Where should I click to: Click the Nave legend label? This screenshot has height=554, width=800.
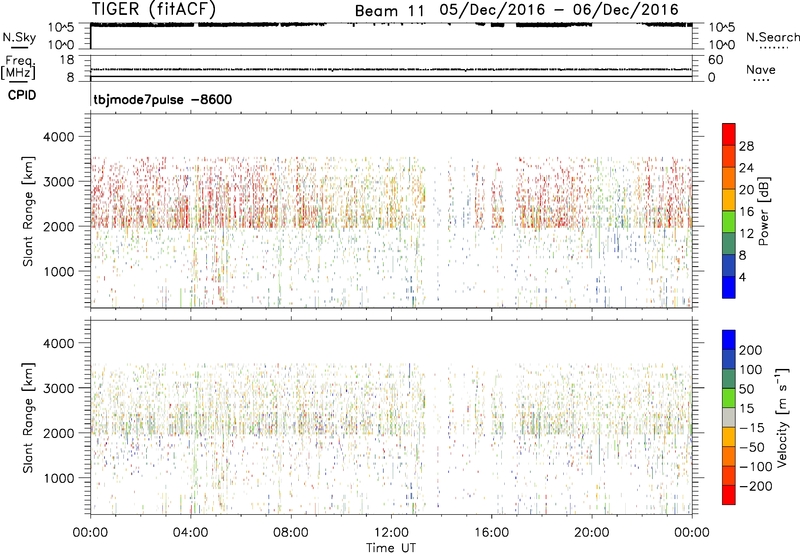click(761, 69)
